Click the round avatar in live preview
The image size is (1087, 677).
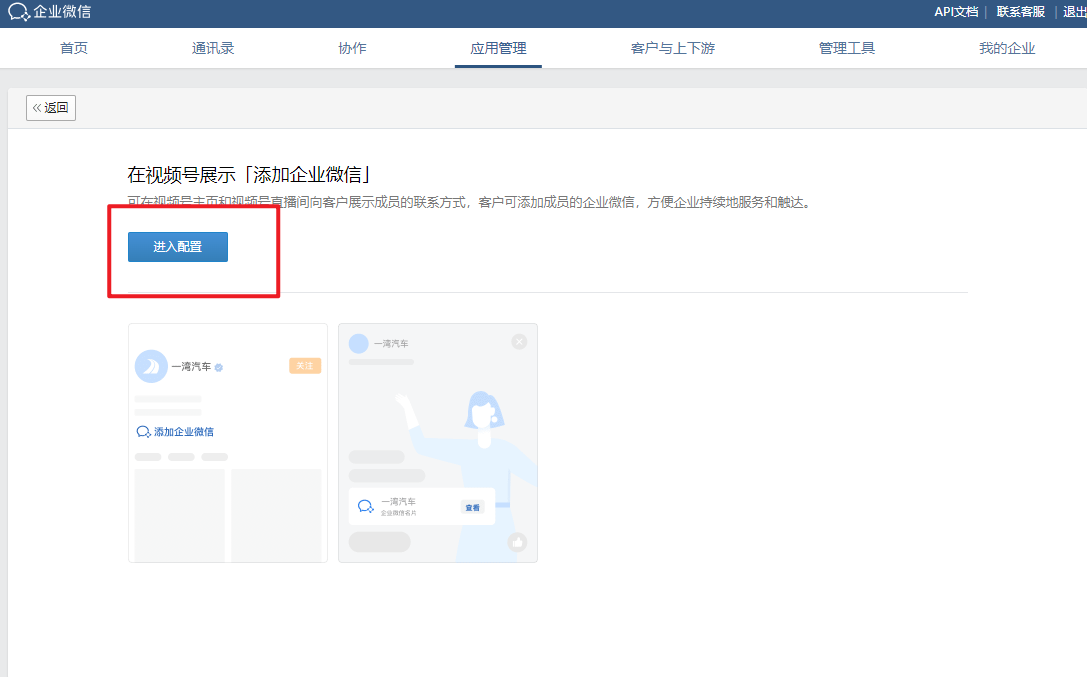(x=358, y=343)
